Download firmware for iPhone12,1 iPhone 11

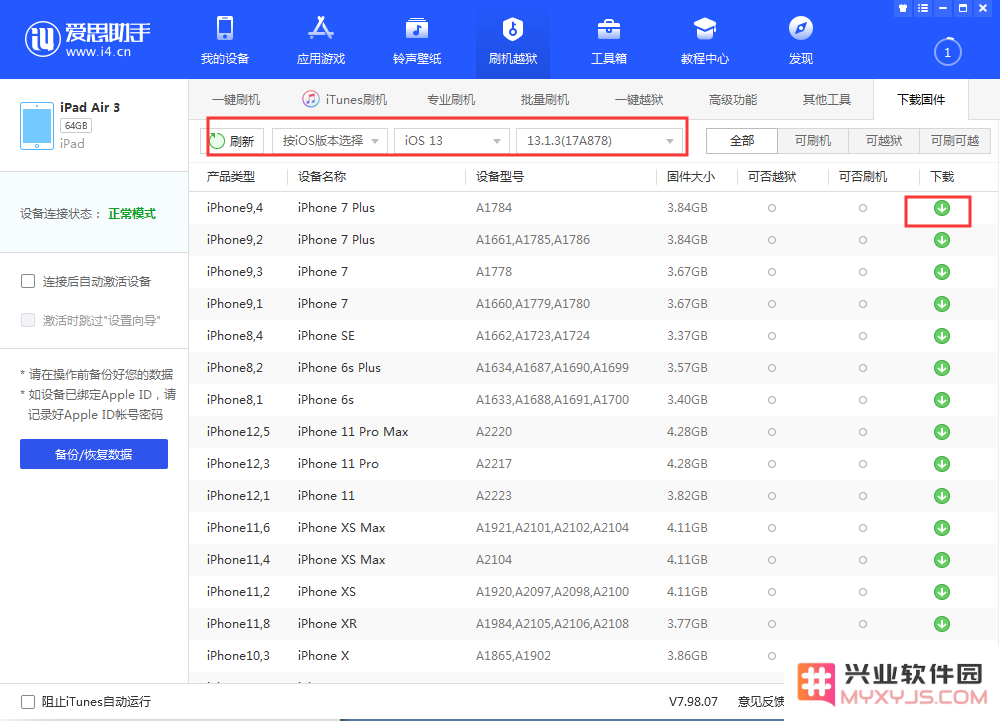[941, 496]
